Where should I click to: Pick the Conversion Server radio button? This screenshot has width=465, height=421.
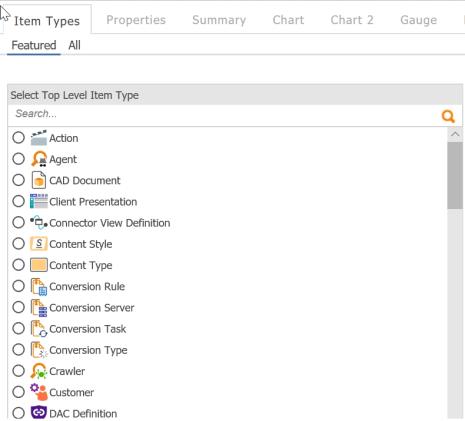click(x=19, y=307)
